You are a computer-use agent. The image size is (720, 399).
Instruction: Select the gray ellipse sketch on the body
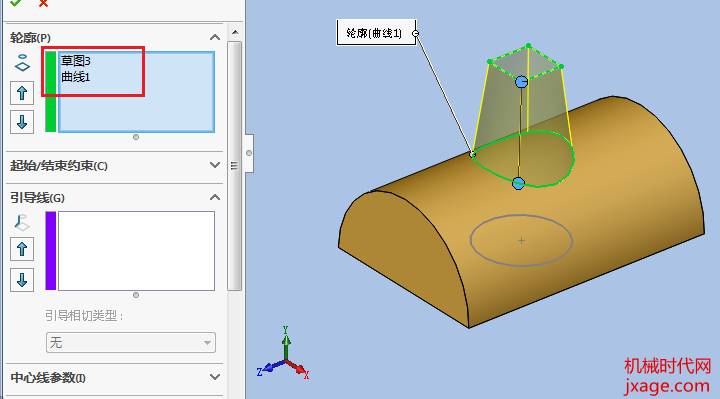(x=521, y=240)
